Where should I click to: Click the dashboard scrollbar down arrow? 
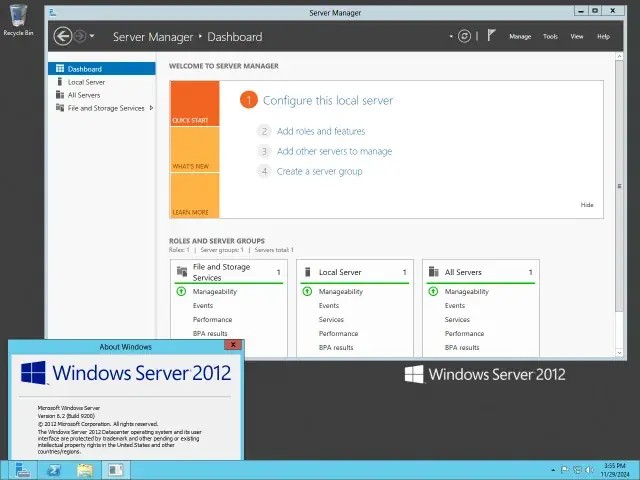pos(619,352)
